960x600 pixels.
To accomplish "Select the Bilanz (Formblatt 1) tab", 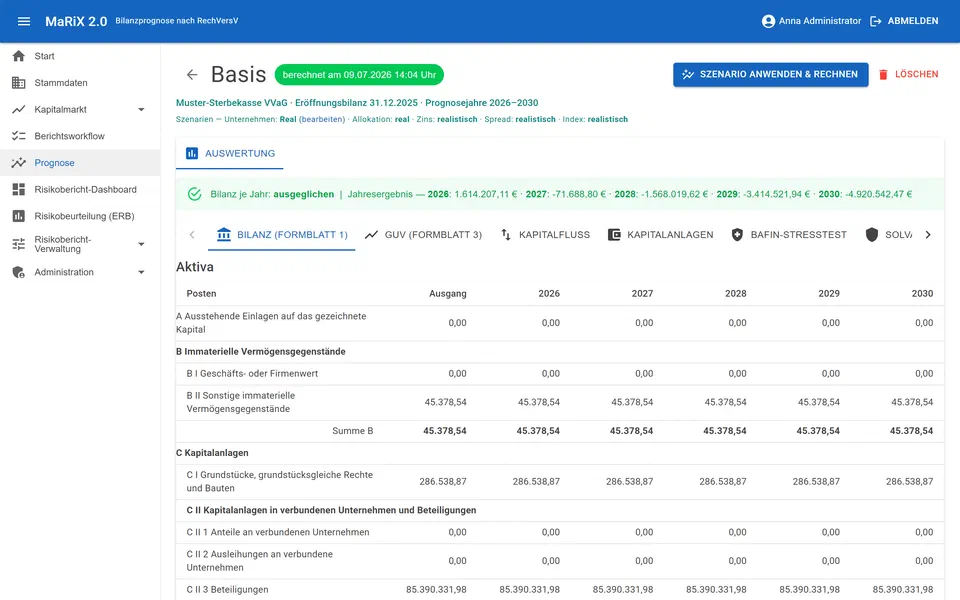I will (x=282, y=234).
